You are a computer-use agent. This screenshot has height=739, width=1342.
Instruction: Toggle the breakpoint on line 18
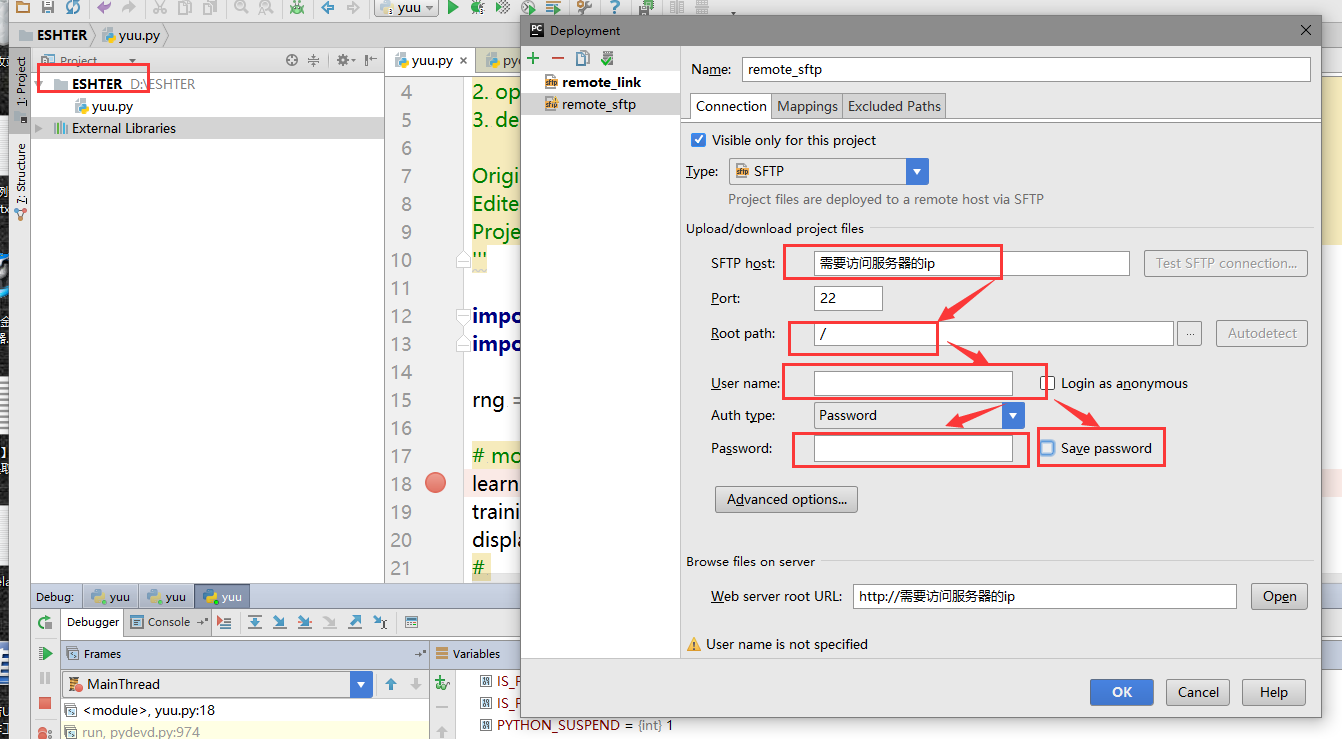click(x=435, y=483)
